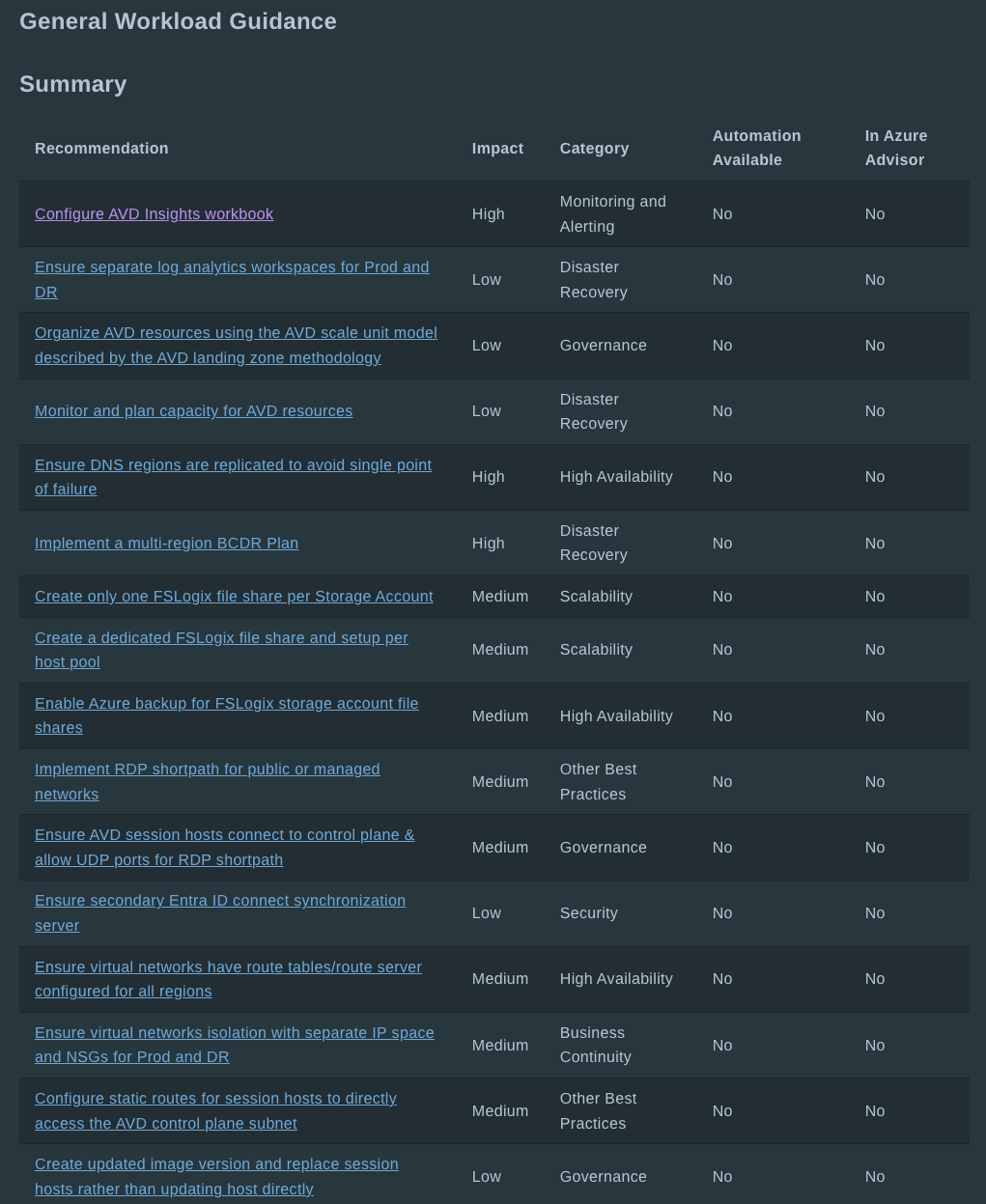Click Ensure DNS regions are replicated link
The image size is (986, 1204).
[x=233, y=465]
